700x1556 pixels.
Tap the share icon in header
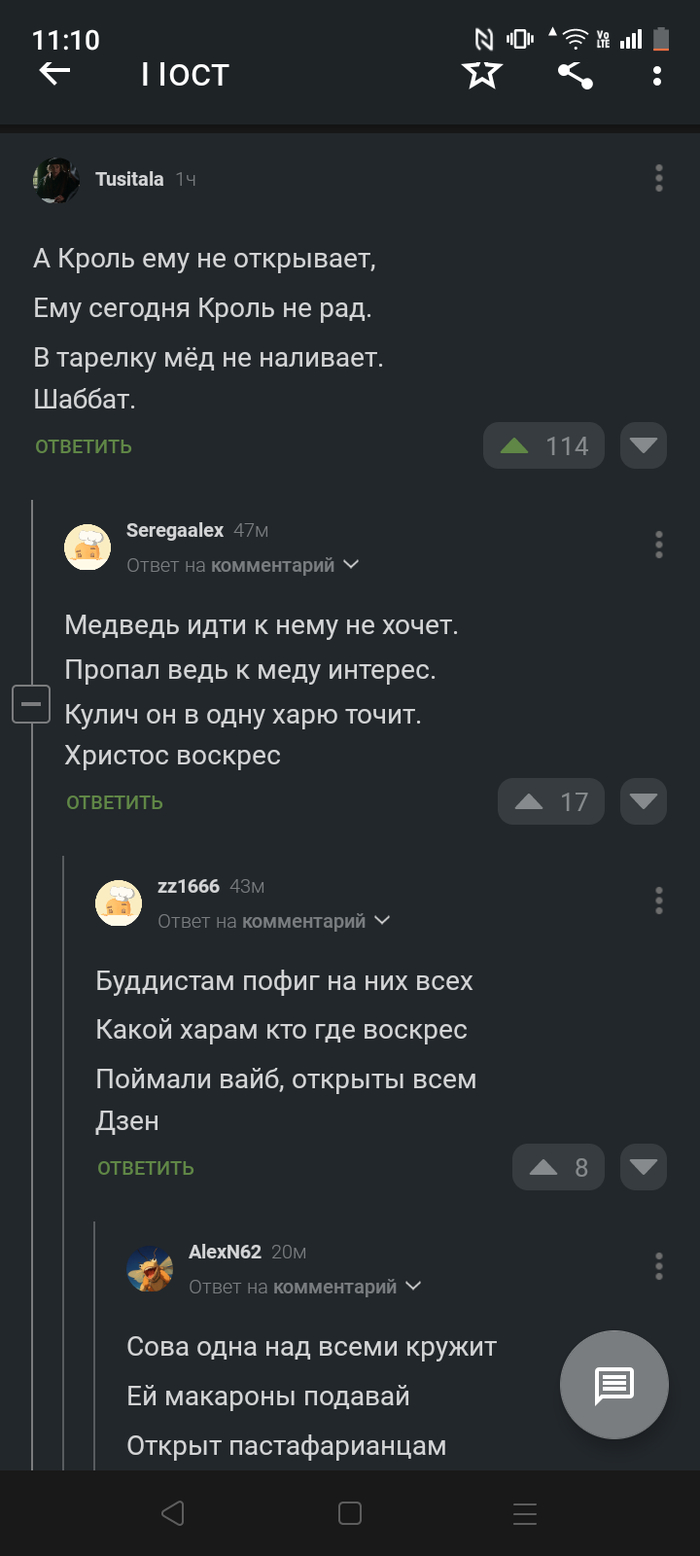click(x=575, y=75)
